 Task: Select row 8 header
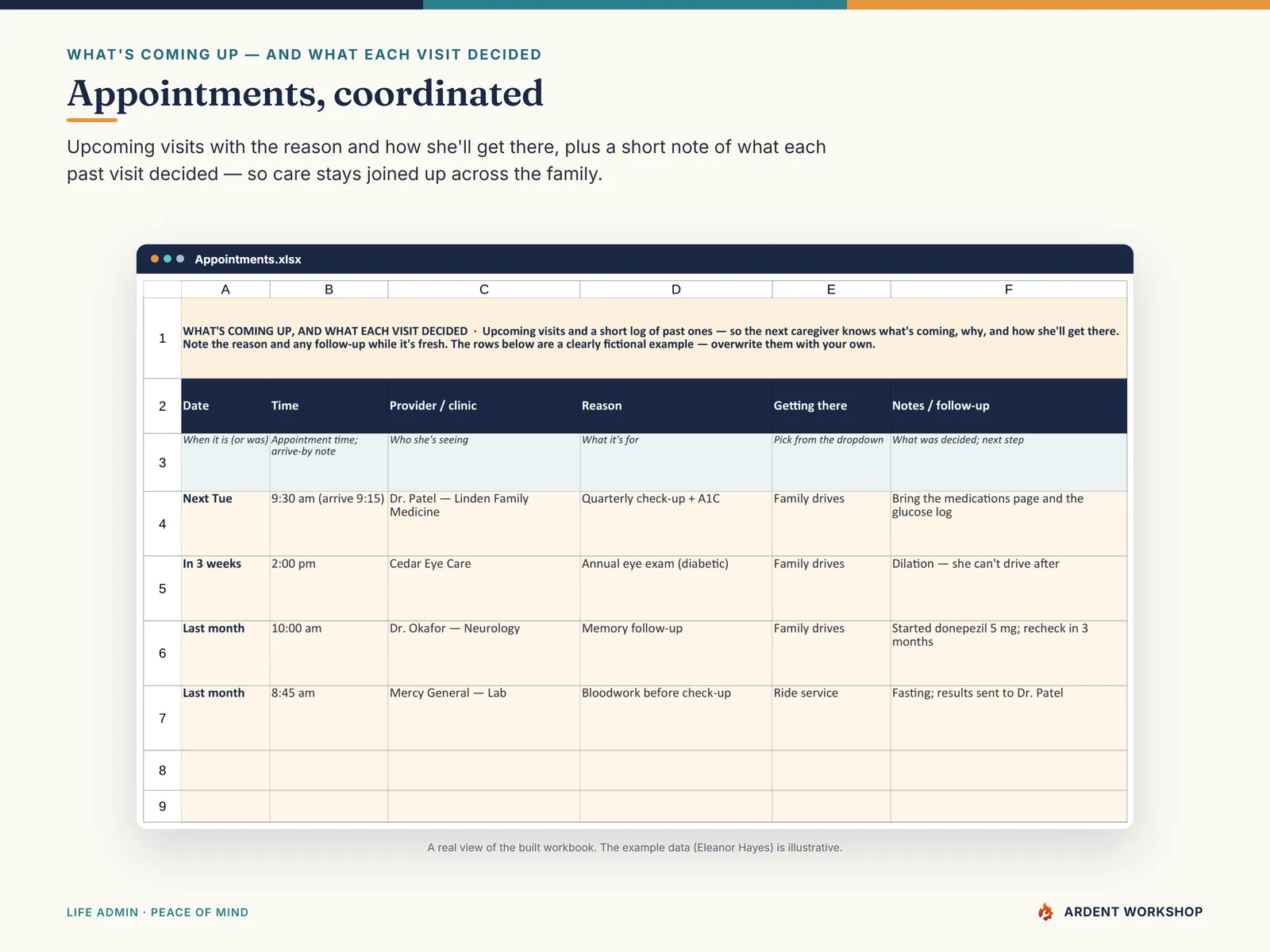pos(163,770)
